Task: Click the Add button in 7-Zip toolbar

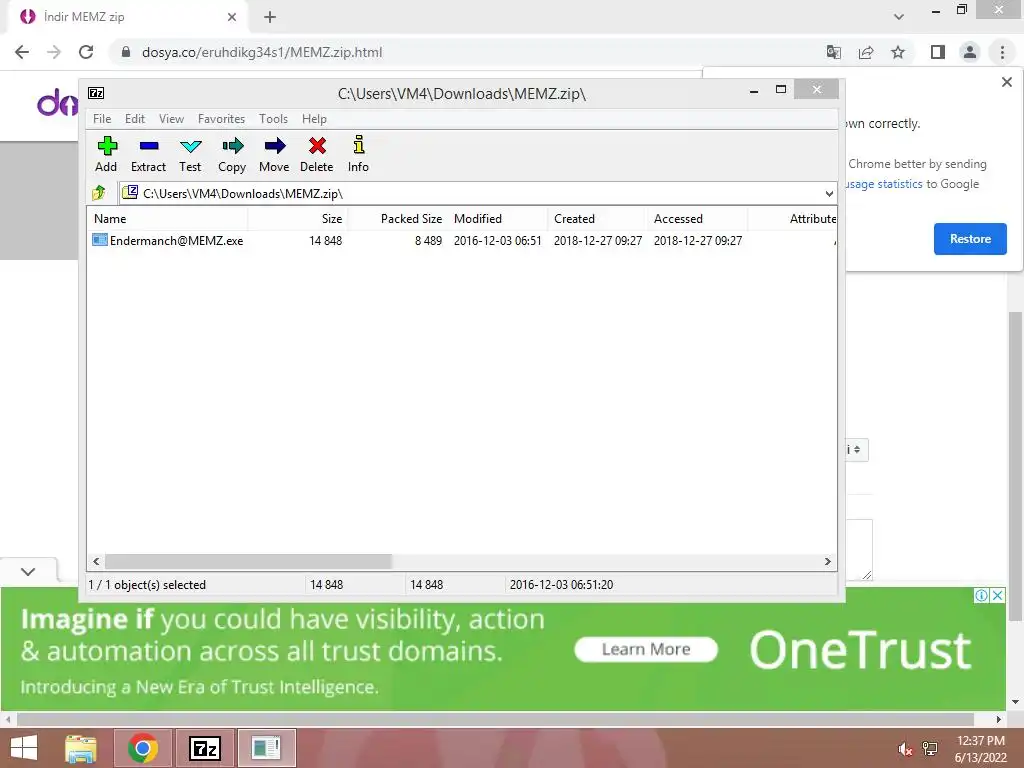Action: (106, 155)
